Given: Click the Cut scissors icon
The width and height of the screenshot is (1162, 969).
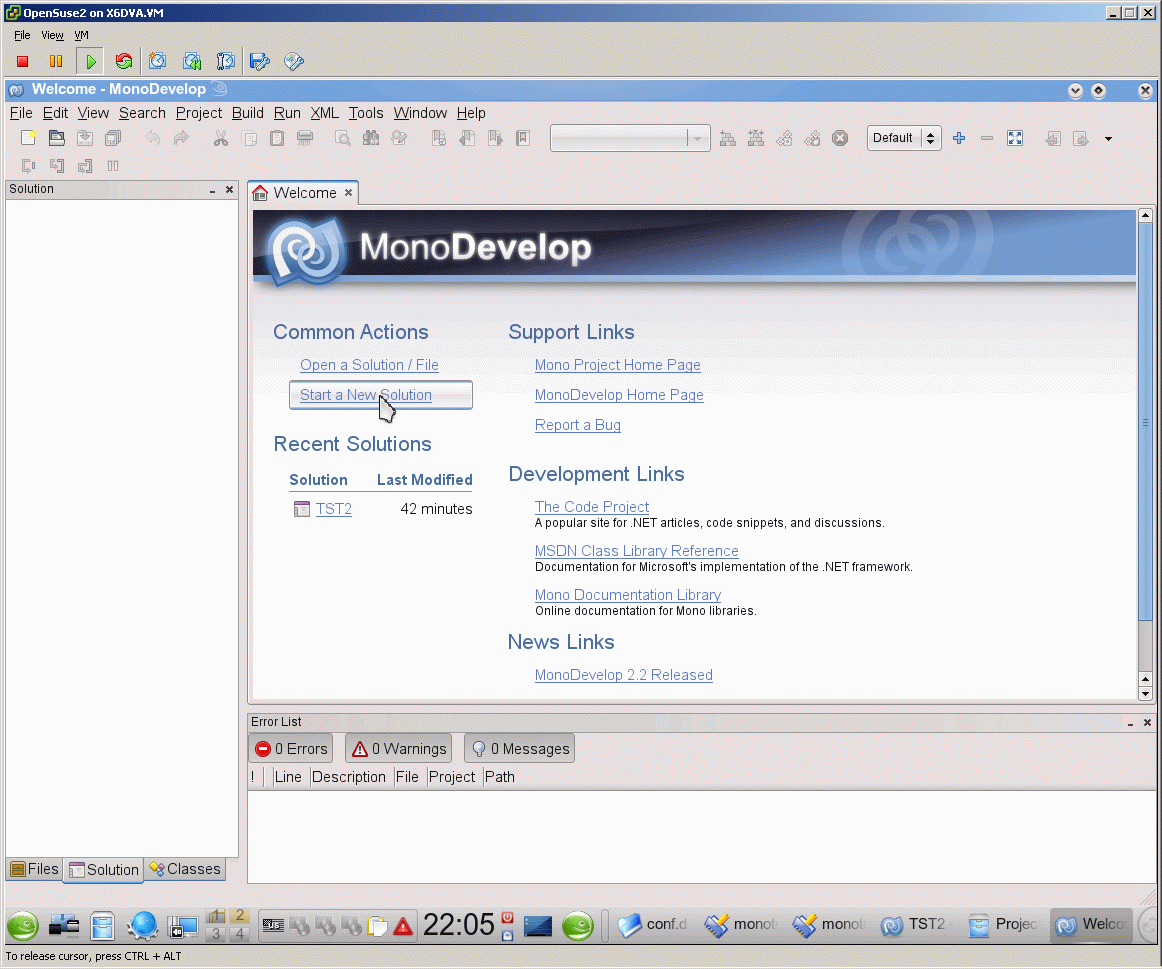Looking at the screenshot, I should click(221, 138).
